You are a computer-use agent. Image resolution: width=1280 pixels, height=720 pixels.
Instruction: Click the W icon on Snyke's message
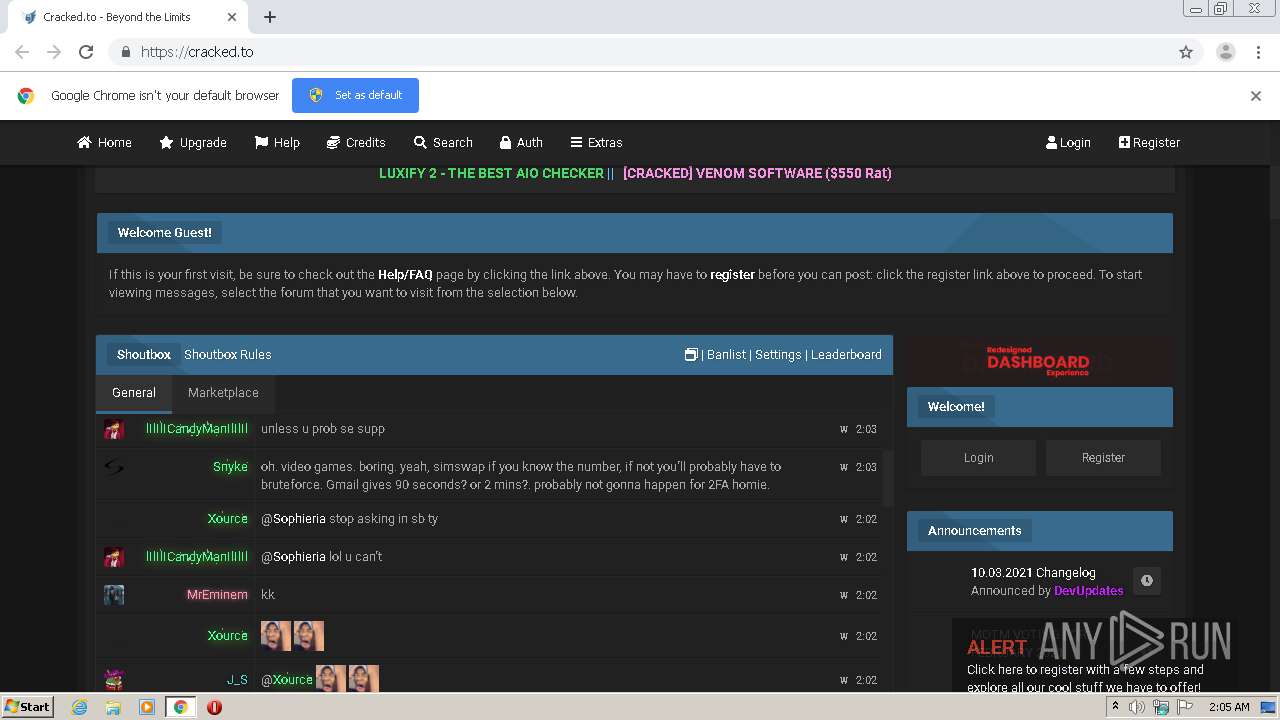(844, 467)
